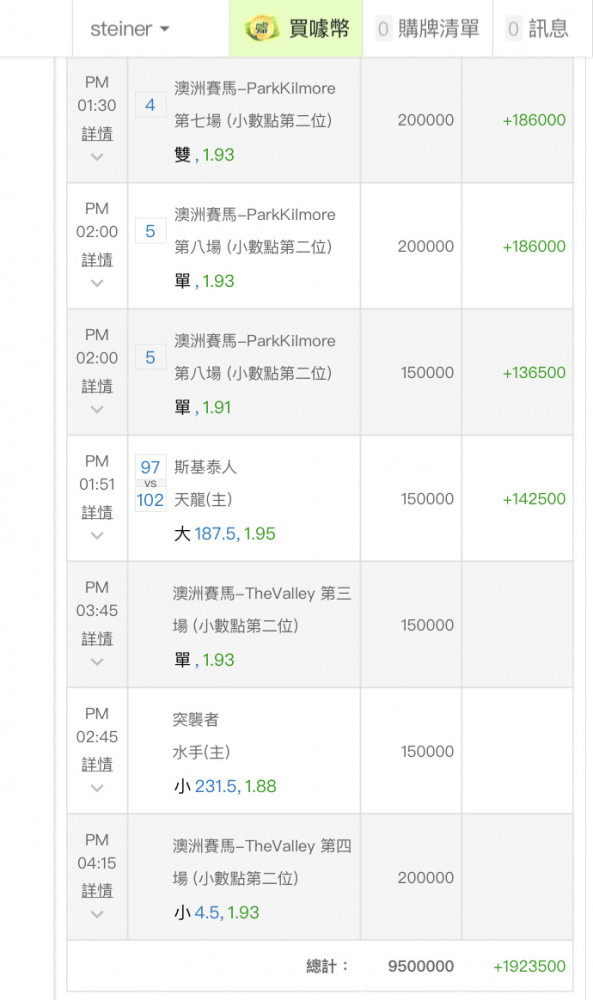Click score box 102 for 天龍(主)

[x=150, y=500]
